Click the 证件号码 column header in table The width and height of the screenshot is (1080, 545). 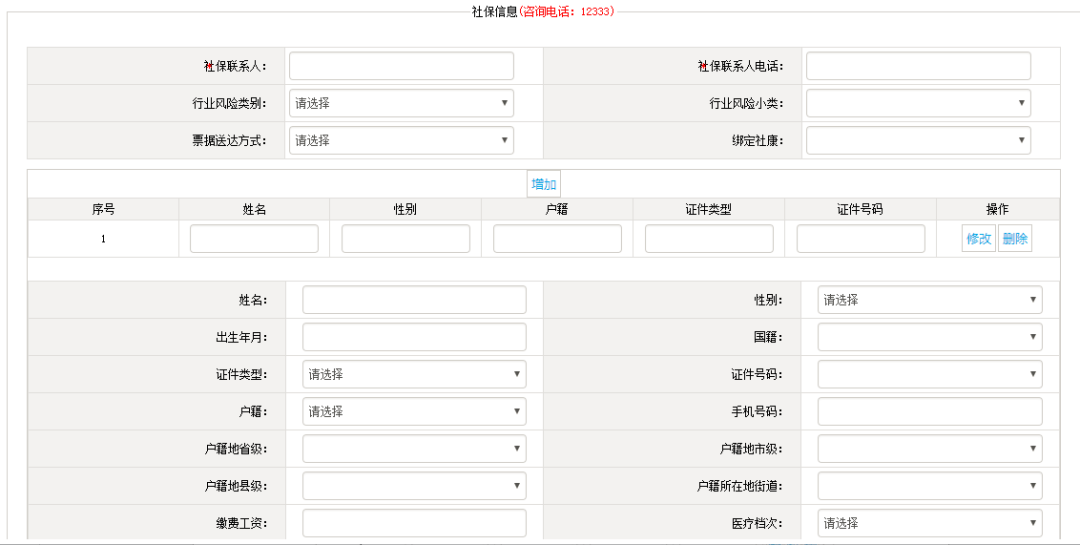pos(860,209)
